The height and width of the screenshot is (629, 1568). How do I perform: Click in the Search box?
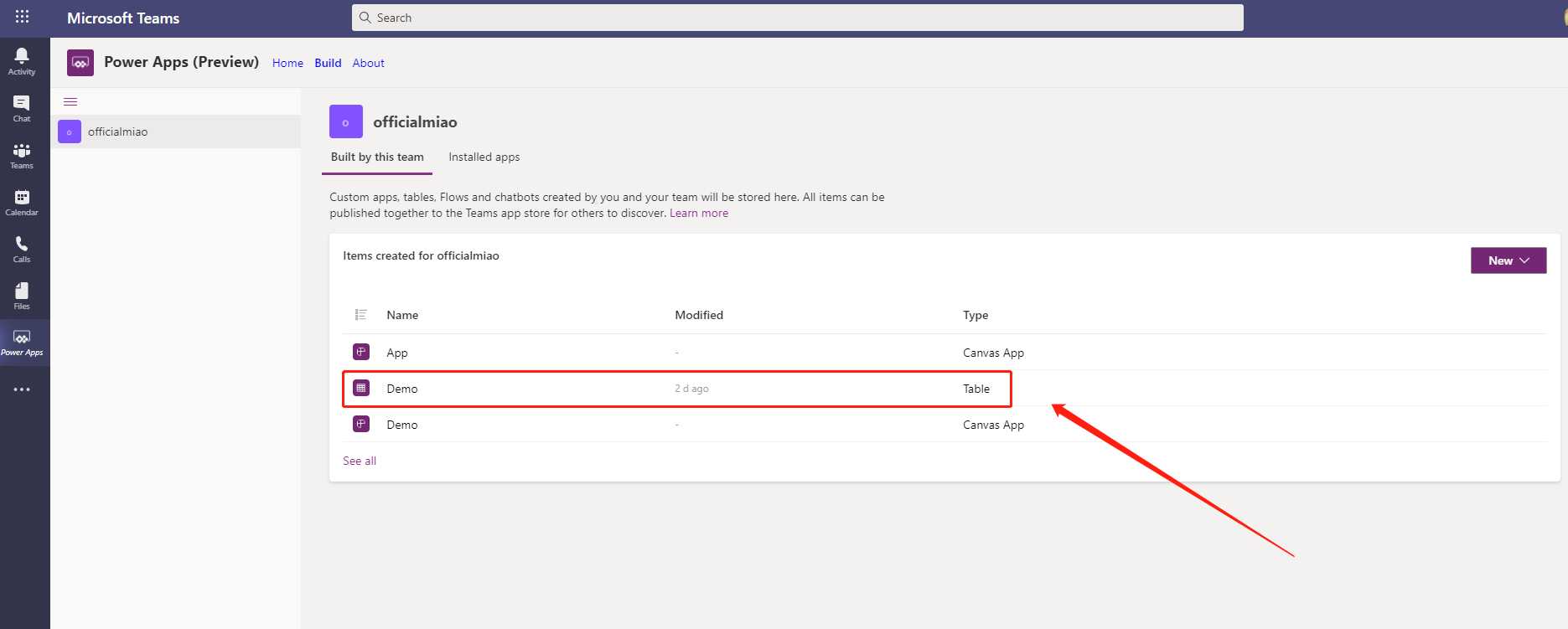point(797,18)
